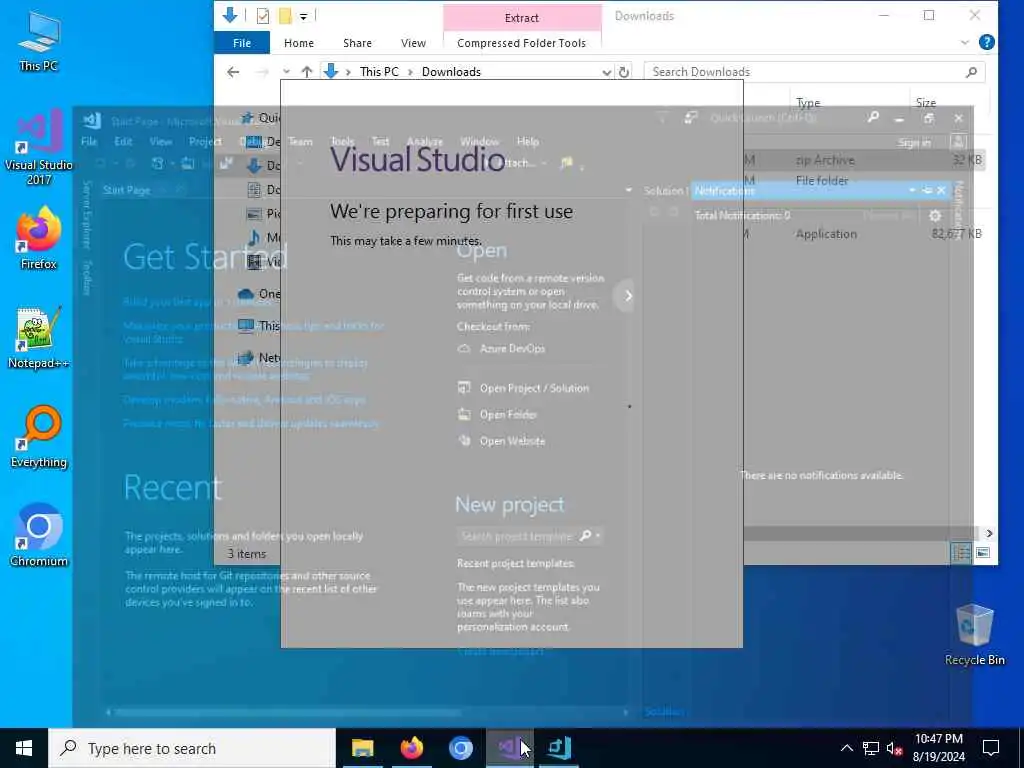
Task: Open the Analyze menu
Action: click(x=424, y=142)
